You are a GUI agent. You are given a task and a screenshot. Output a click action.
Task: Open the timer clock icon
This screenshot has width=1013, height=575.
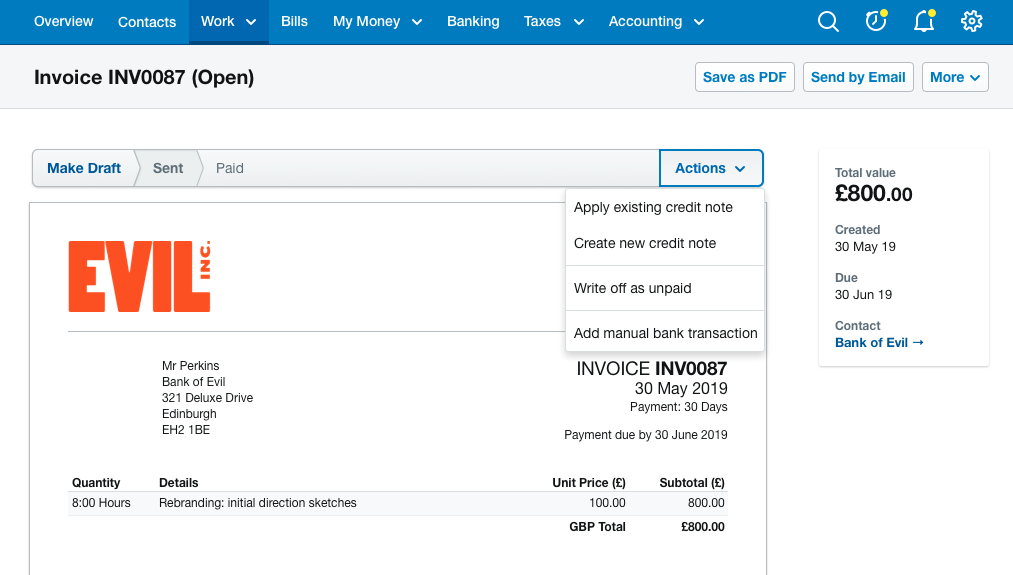(x=876, y=21)
